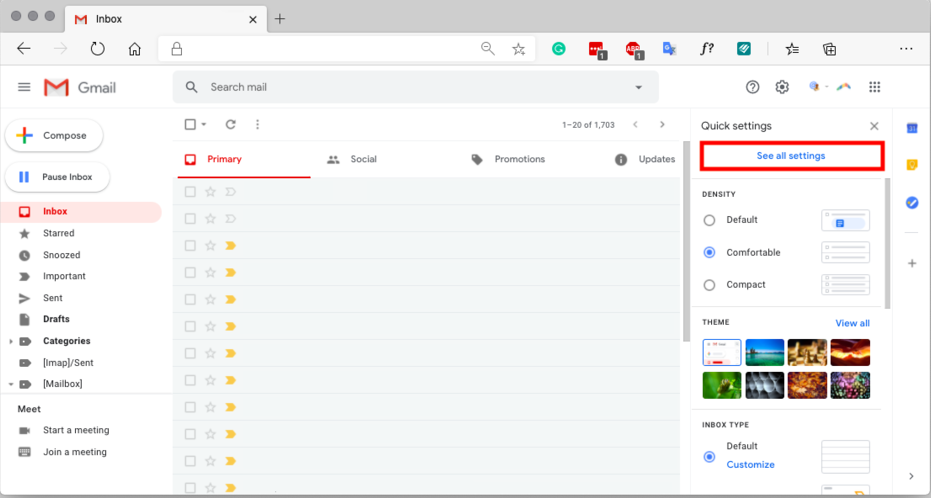Click the Google Translate extension icon
This screenshot has height=498, width=931.
click(x=670, y=49)
